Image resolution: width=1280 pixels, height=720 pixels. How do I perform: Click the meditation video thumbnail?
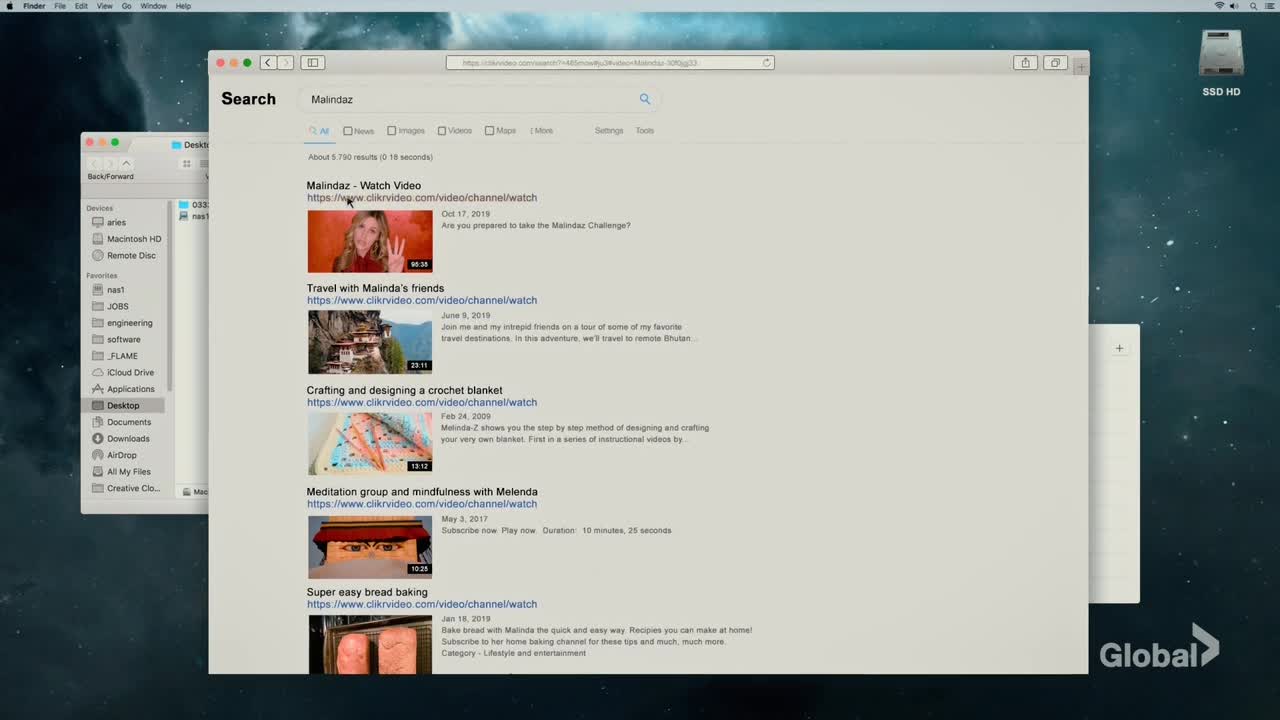[x=370, y=546]
